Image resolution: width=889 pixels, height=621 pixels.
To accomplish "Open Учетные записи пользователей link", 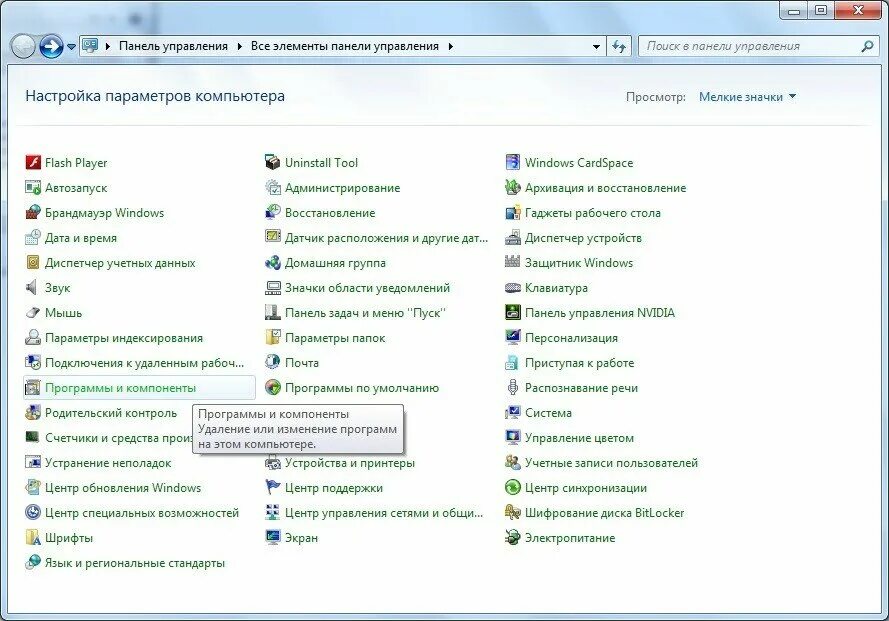I will pos(611,463).
